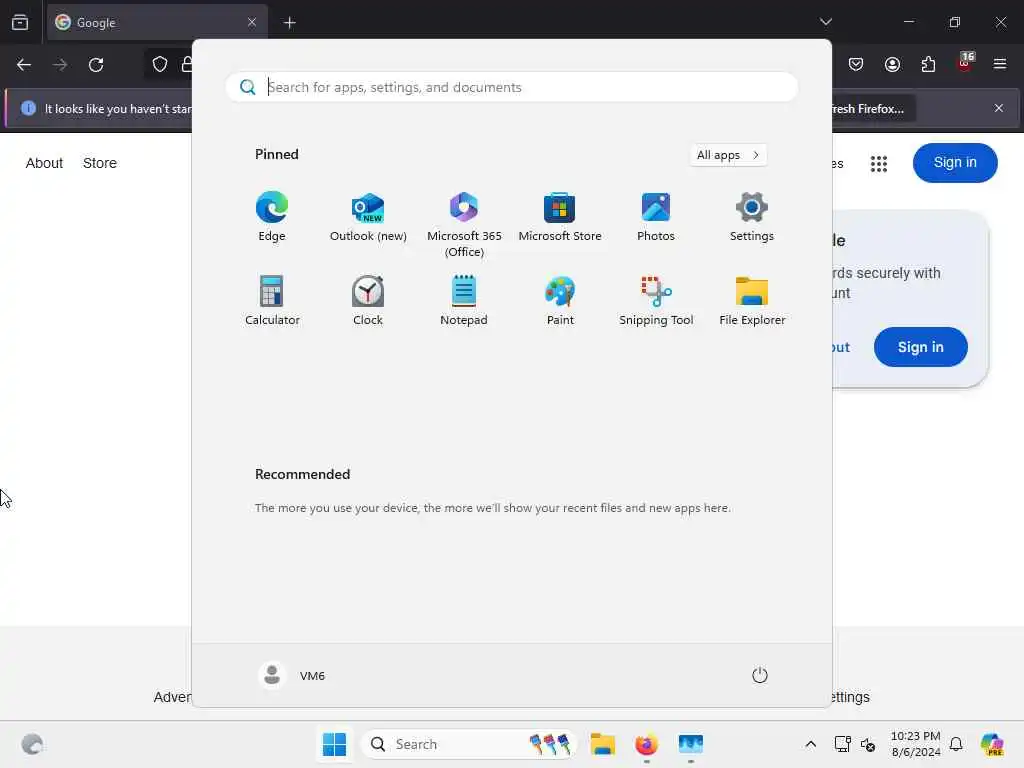Open Microsoft Store pinned app
Image resolution: width=1024 pixels, height=768 pixels.
coord(560,217)
